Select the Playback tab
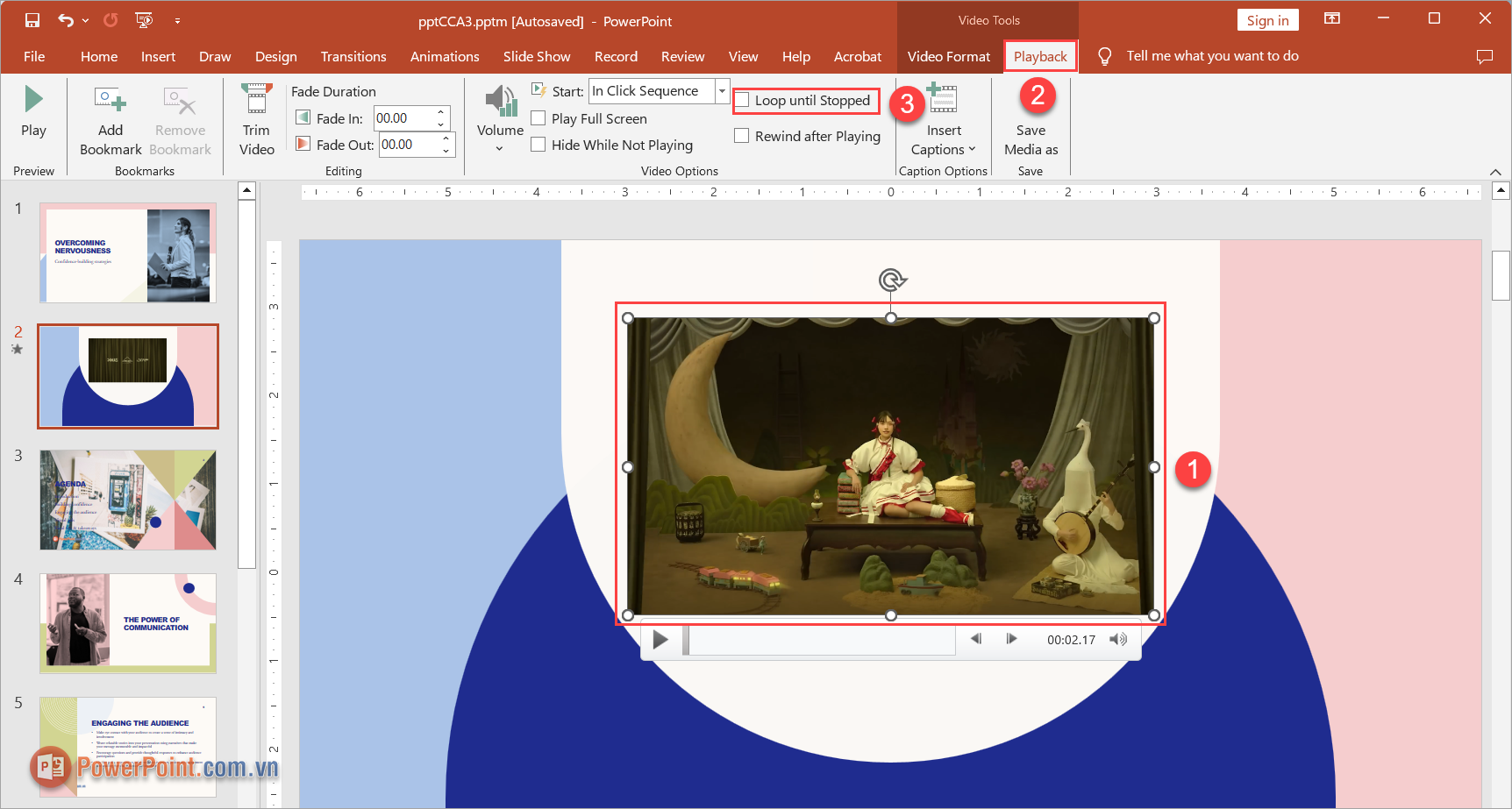 point(1040,56)
